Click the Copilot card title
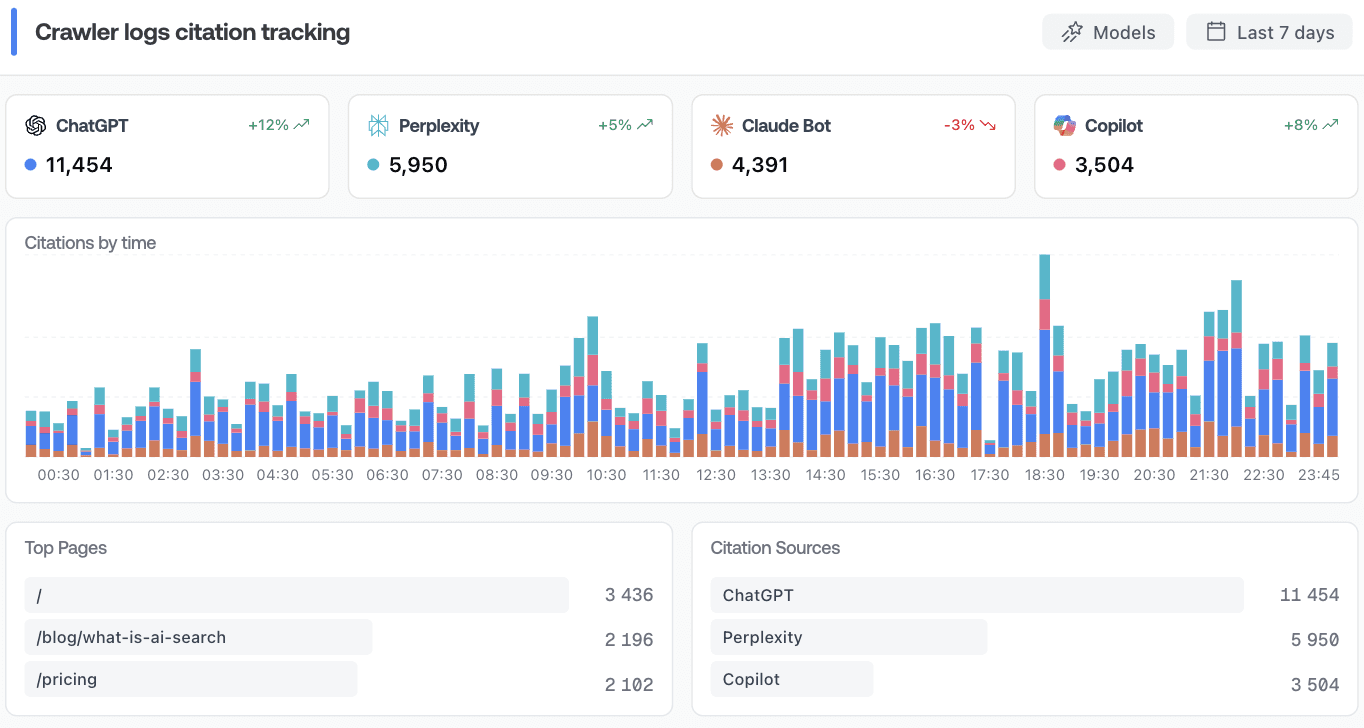Screen dimensions: 1364x728 (x=1114, y=126)
